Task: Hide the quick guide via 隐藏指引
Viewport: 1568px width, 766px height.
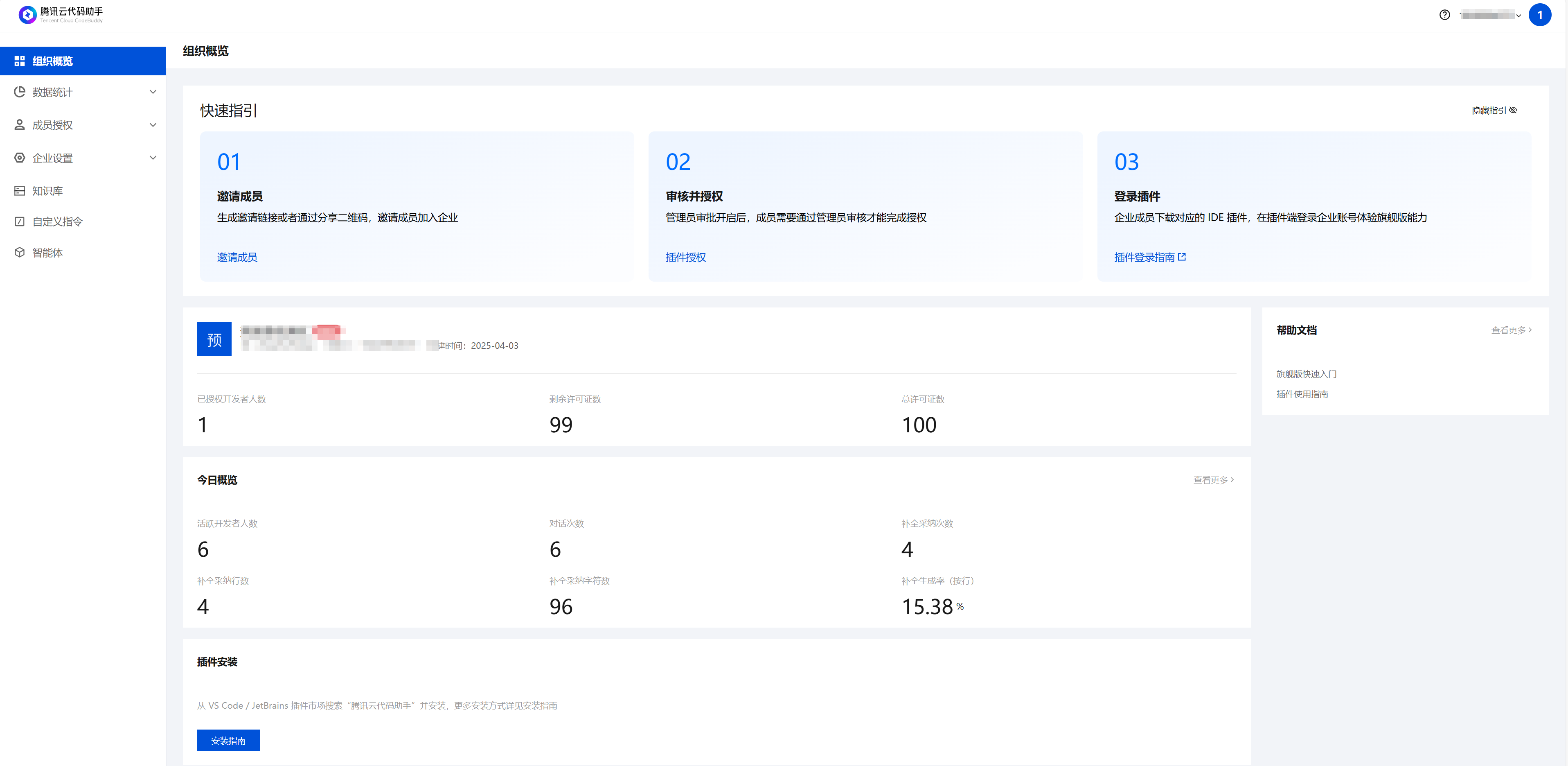Action: click(x=1494, y=110)
